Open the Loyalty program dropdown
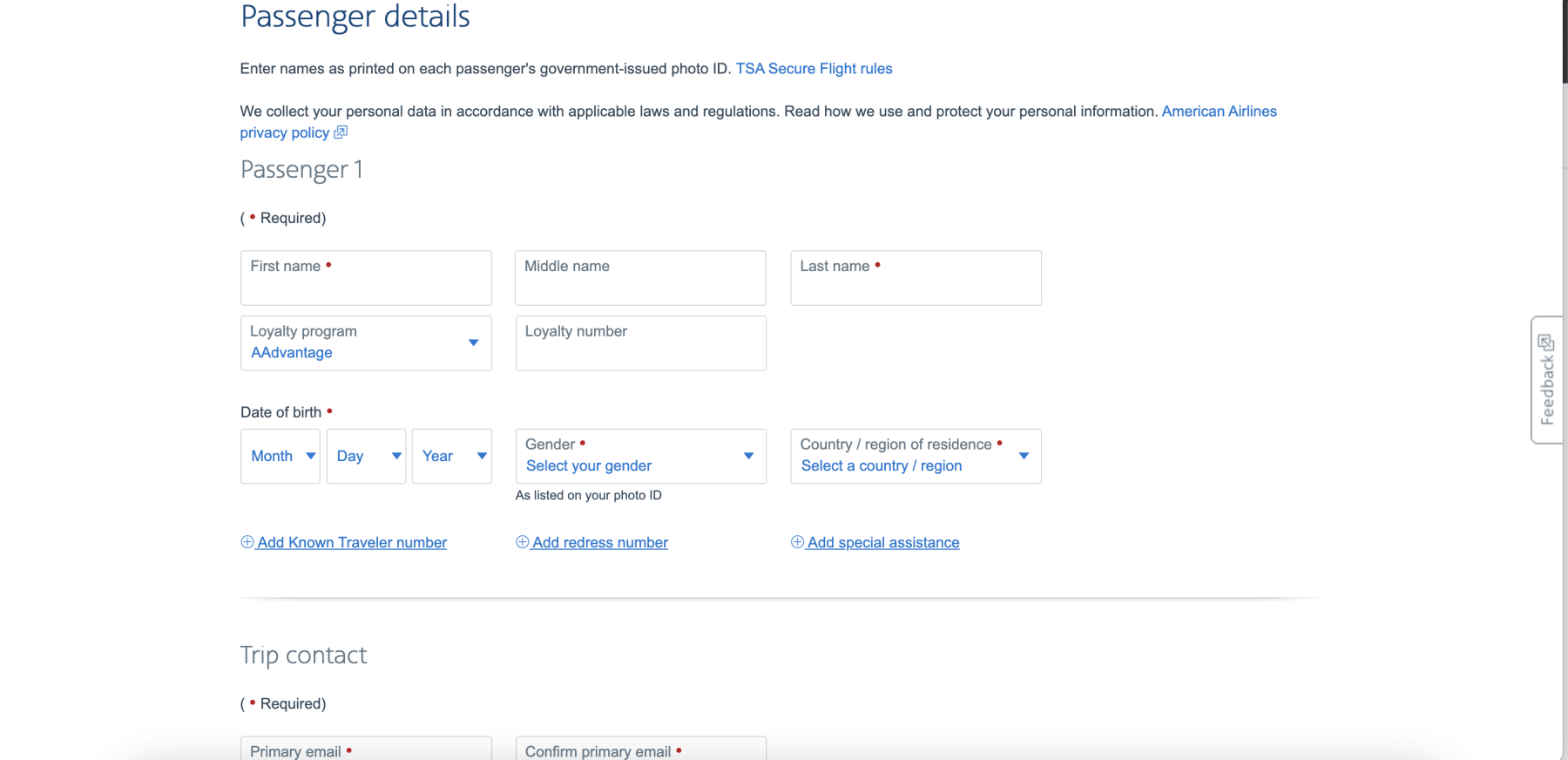The width and height of the screenshot is (1568, 760). tap(366, 343)
